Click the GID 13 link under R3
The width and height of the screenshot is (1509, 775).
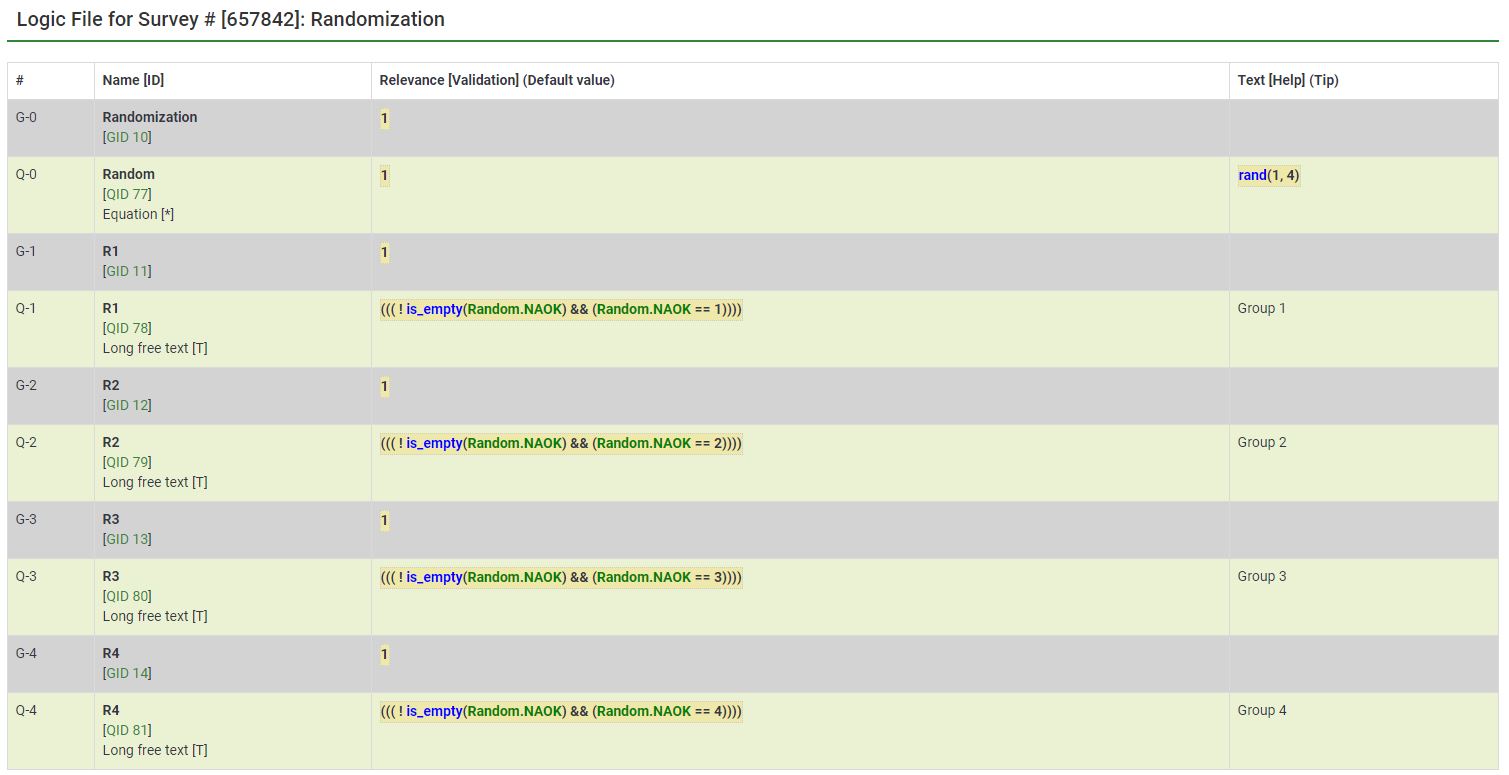[127, 539]
